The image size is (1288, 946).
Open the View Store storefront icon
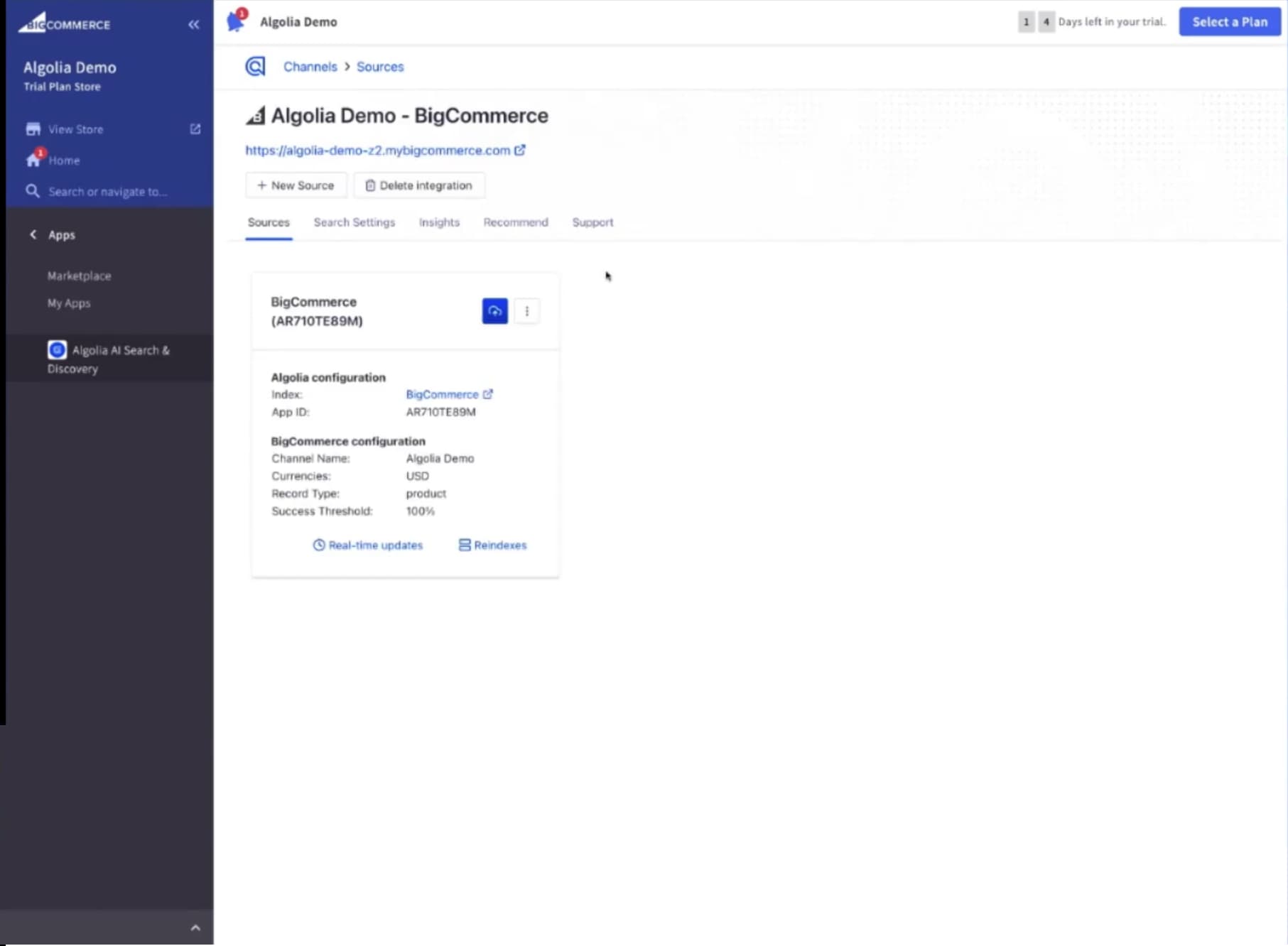pos(33,129)
